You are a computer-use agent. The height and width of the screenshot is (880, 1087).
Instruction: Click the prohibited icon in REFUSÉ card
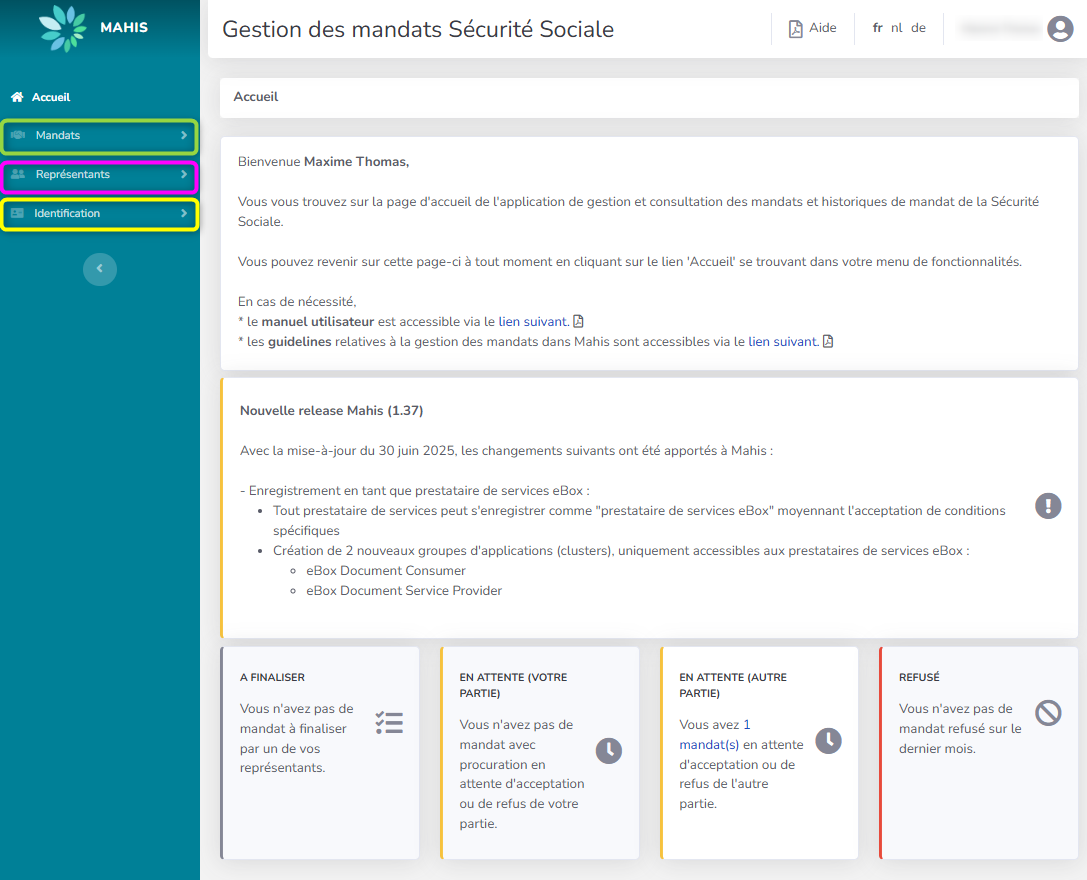pos(1048,712)
